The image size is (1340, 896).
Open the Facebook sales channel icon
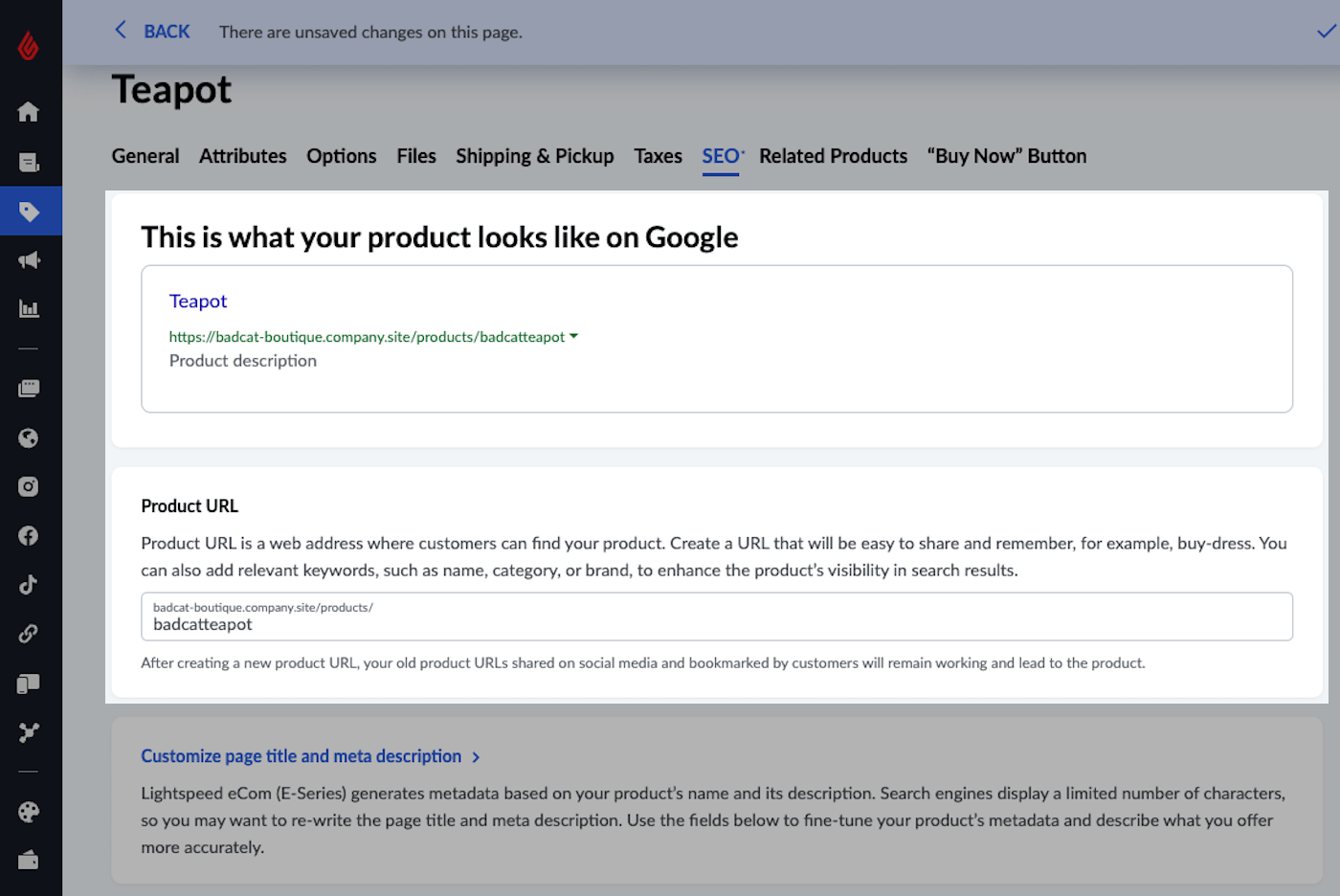tap(29, 536)
